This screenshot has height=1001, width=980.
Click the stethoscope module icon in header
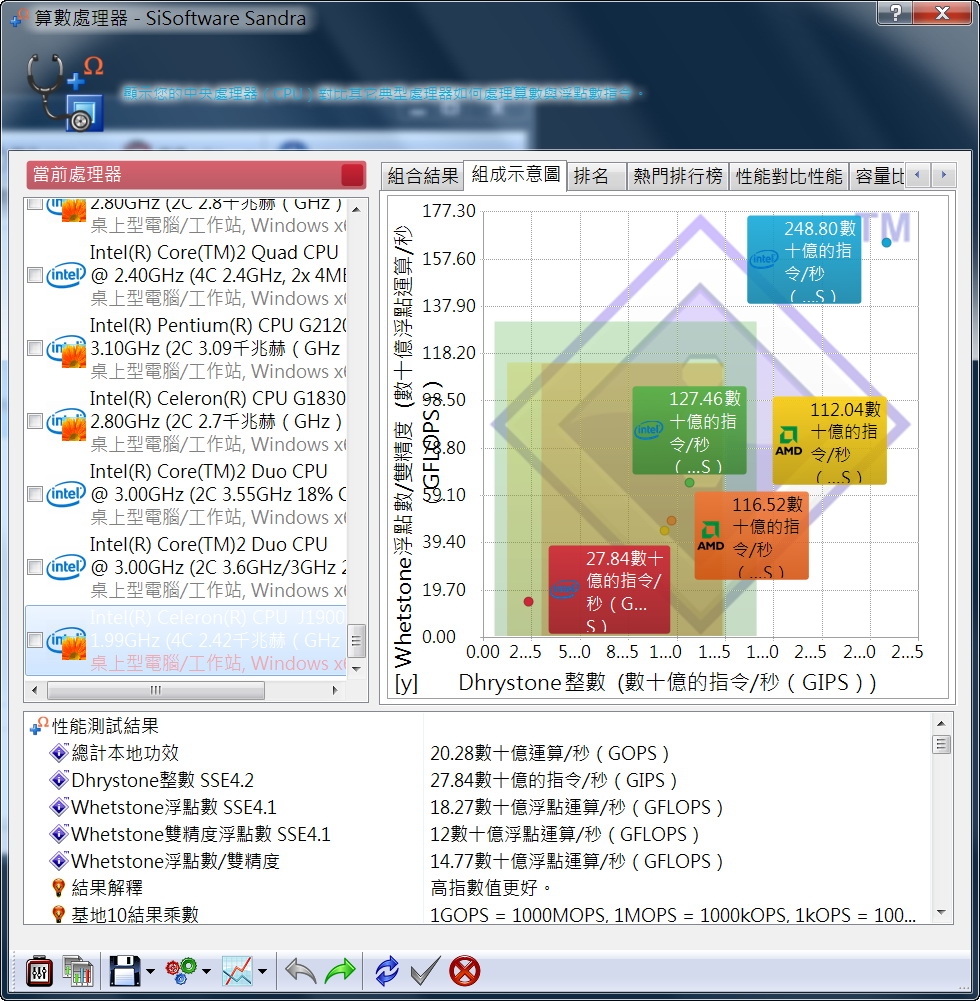(65, 93)
